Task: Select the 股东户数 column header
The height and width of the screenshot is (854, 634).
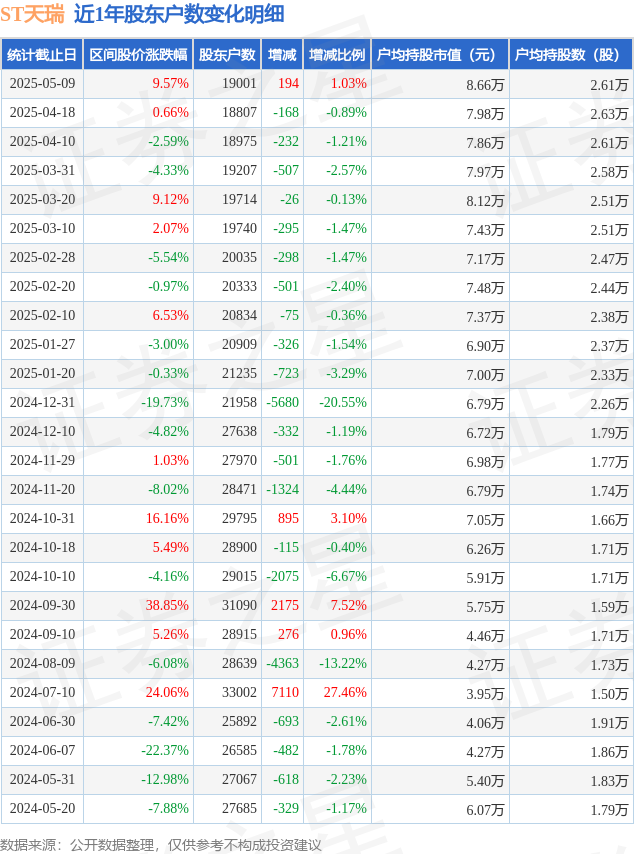Action: click(227, 54)
